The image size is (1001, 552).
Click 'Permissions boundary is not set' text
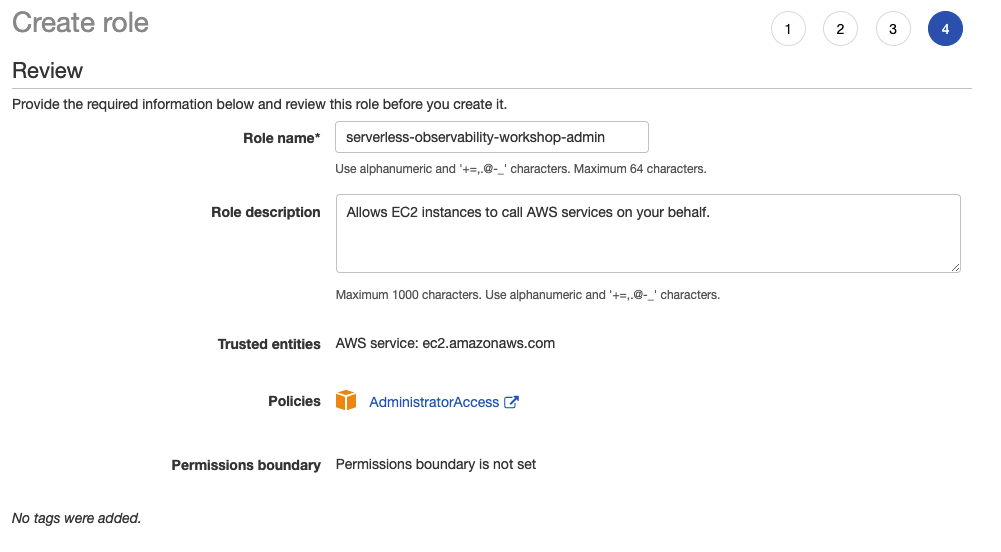pyautogui.click(x=436, y=465)
